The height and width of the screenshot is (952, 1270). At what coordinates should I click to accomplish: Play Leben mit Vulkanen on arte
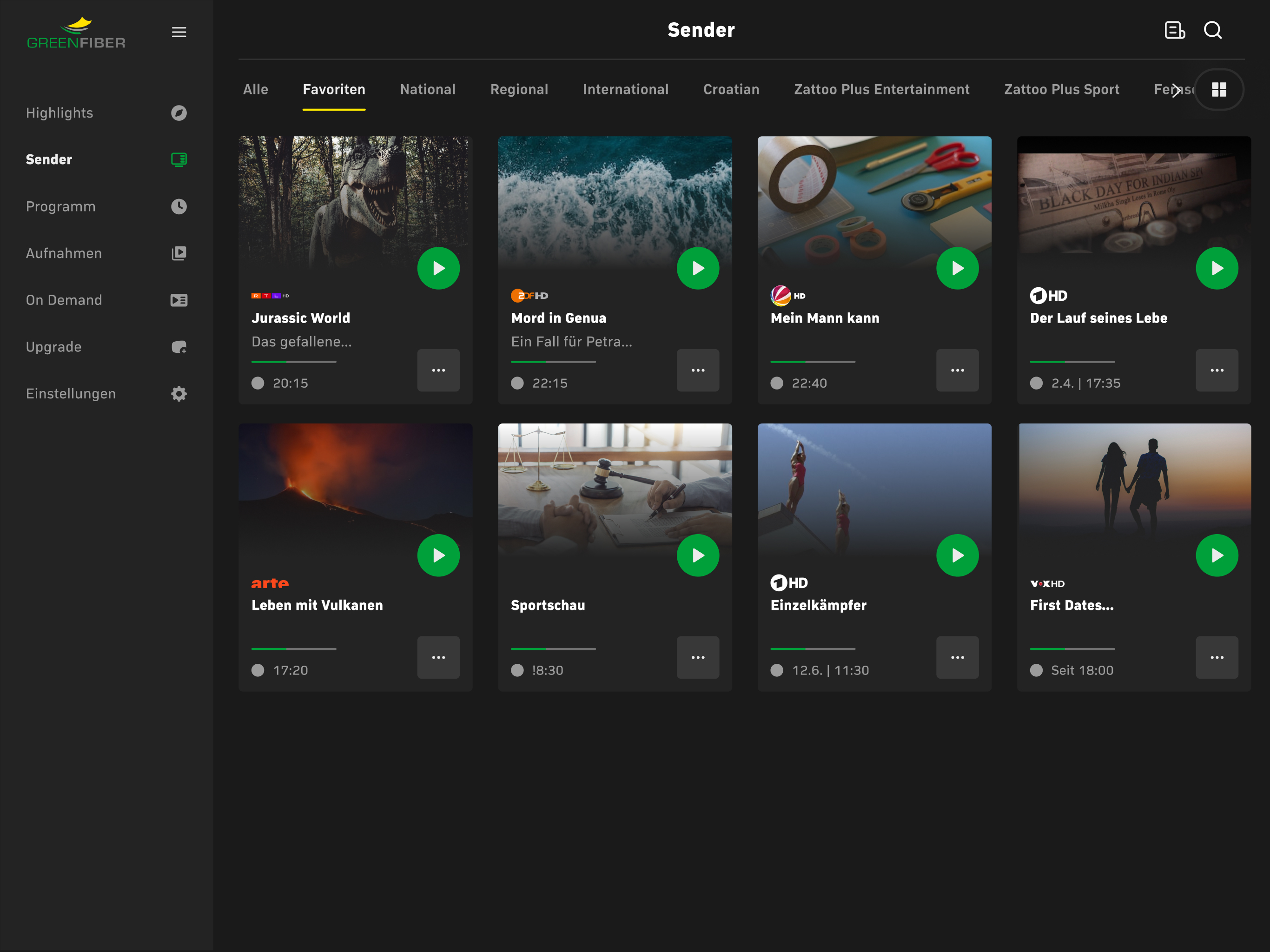(439, 555)
